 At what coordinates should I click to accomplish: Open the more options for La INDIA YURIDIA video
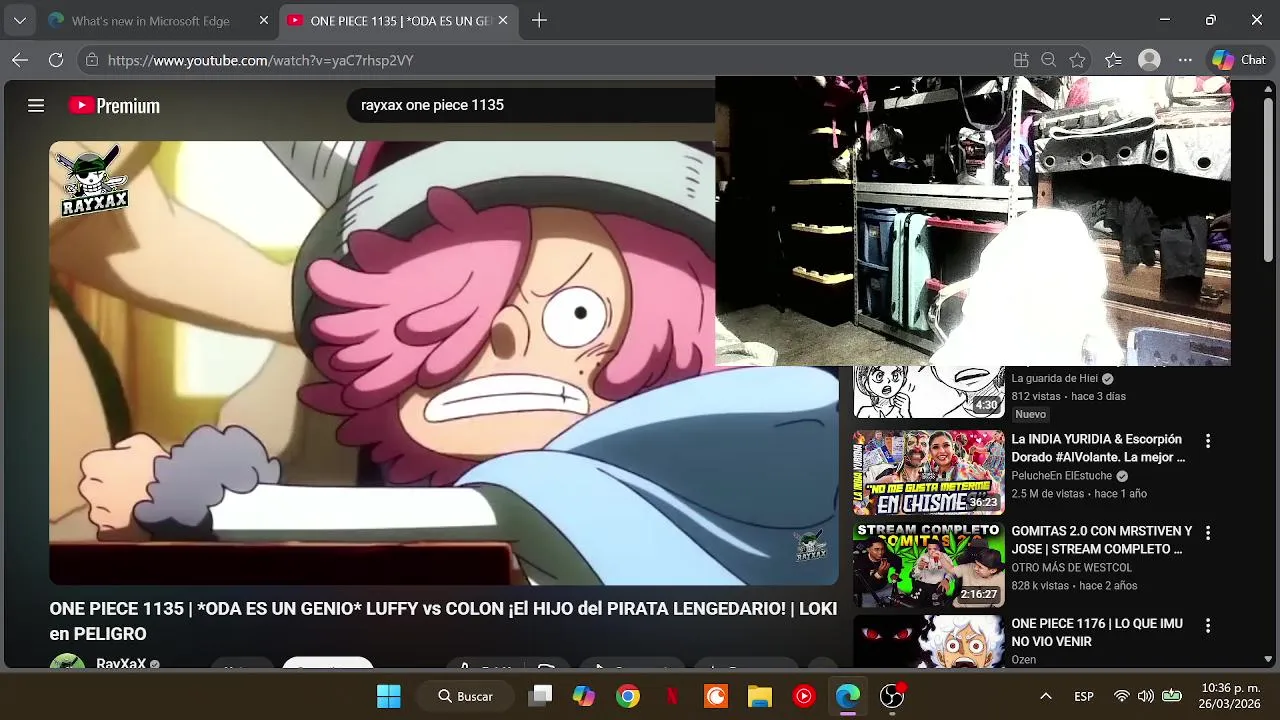1207,441
